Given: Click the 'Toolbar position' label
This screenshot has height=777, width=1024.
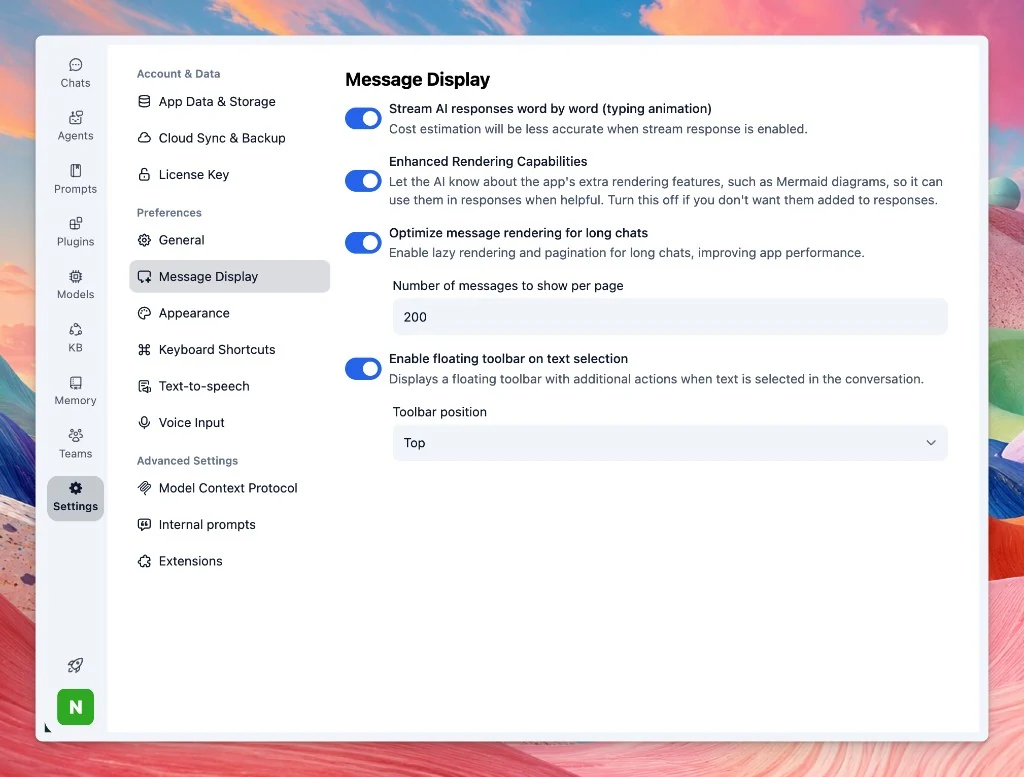Looking at the screenshot, I should pyautogui.click(x=440, y=412).
